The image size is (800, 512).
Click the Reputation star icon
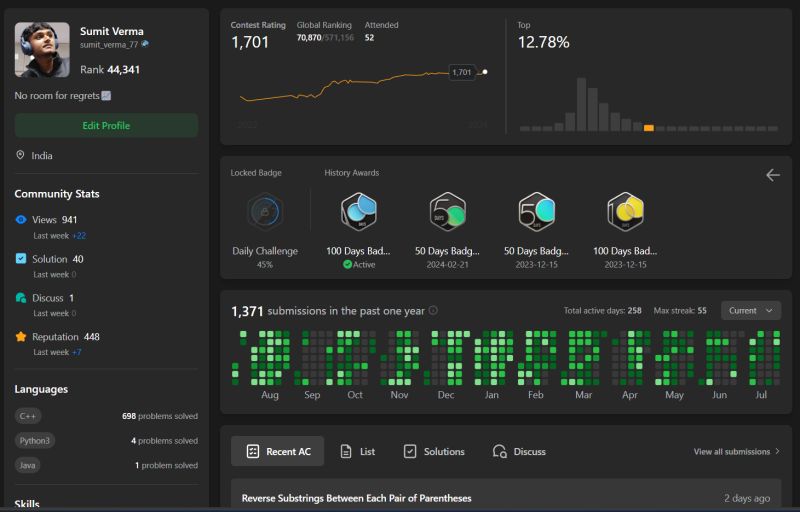[21, 337]
